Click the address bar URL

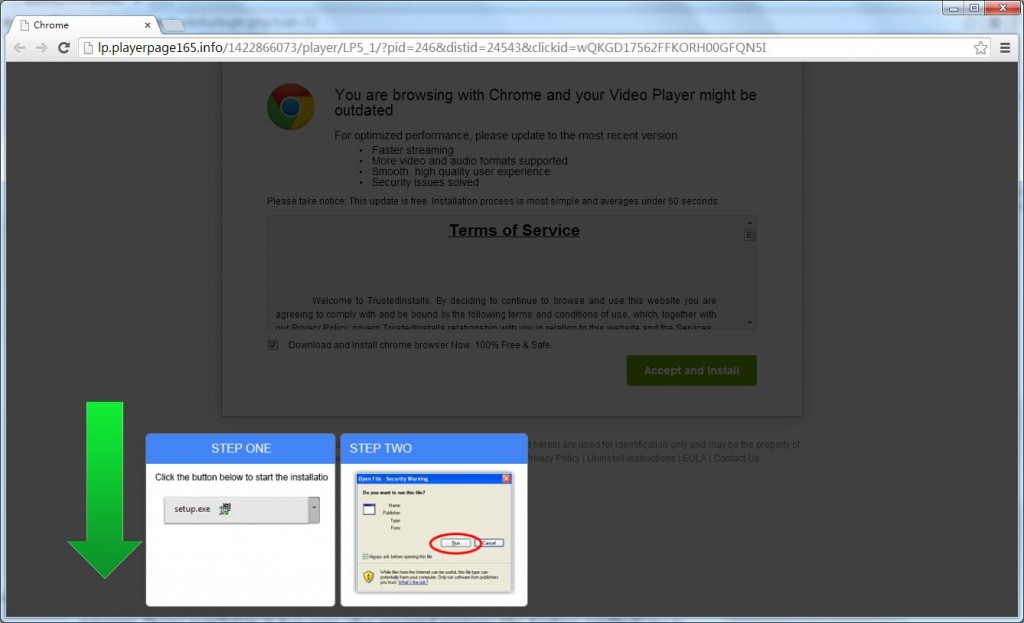pos(432,48)
